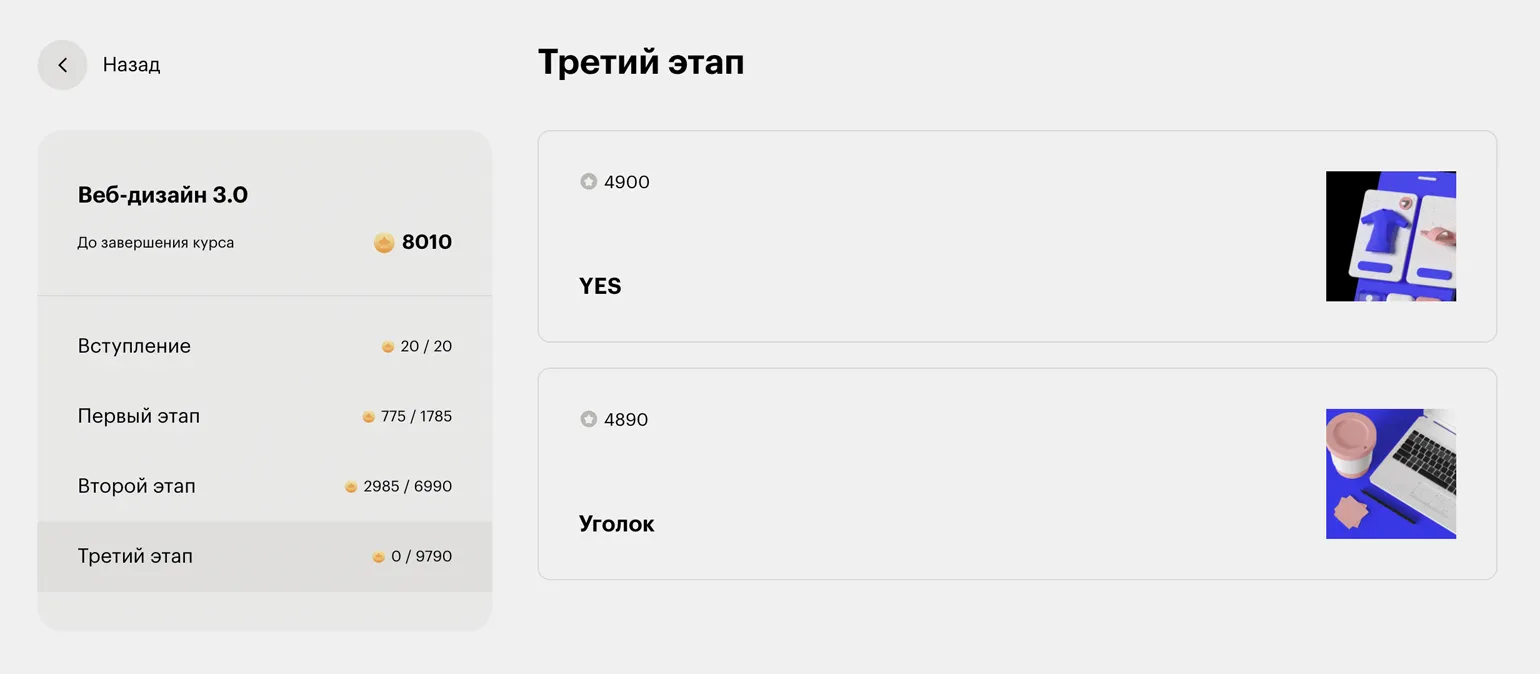Click the Уголок laptop thumbnail image
This screenshot has width=1540, height=674.
click(x=1390, y=474)
